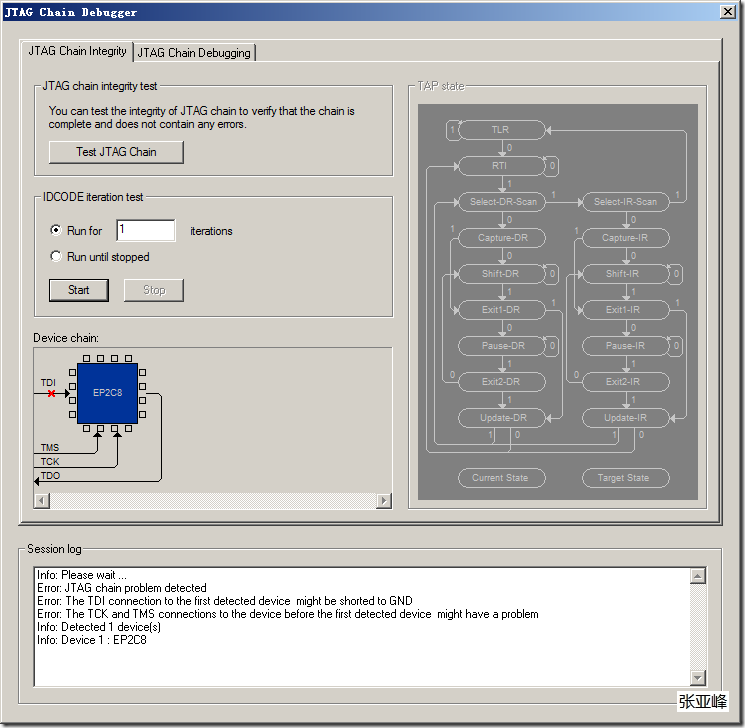Start the IDCODE iteration test
The height and width of the screenshot is (728, 745).
pos(79,290)
